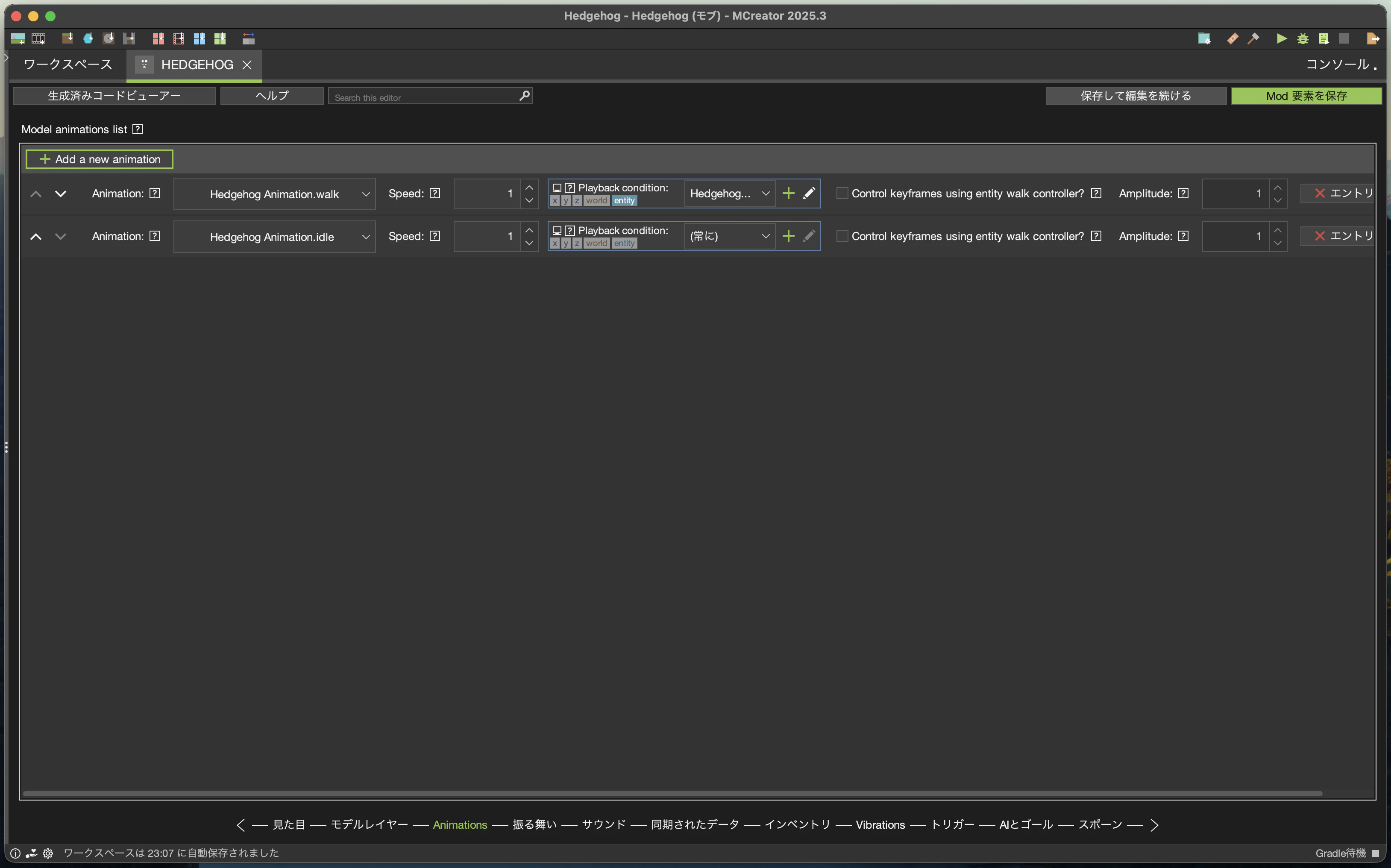Edit the walk animation's playback condition procedure
The width and height of the screenshot is (1391, 868).
(x=809, y=194)
